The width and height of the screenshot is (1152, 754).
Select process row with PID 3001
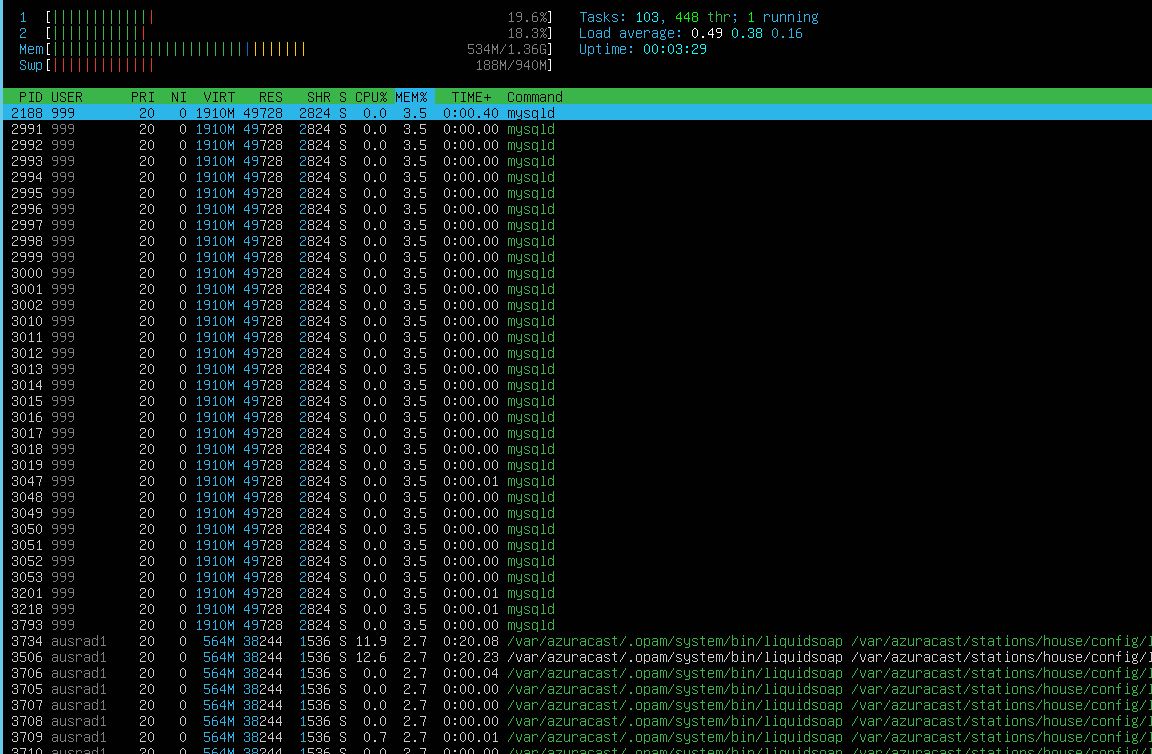(576, 289)
